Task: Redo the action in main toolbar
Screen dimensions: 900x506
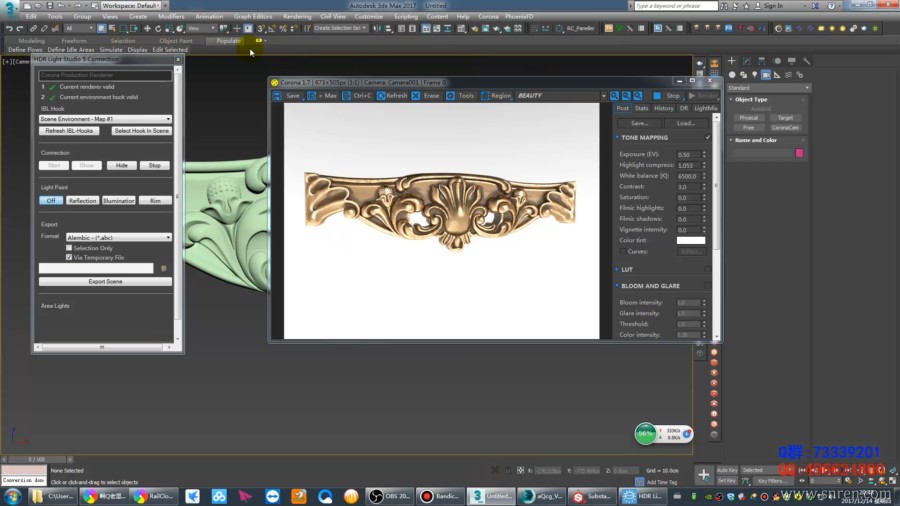Action: tap(20, 28)
